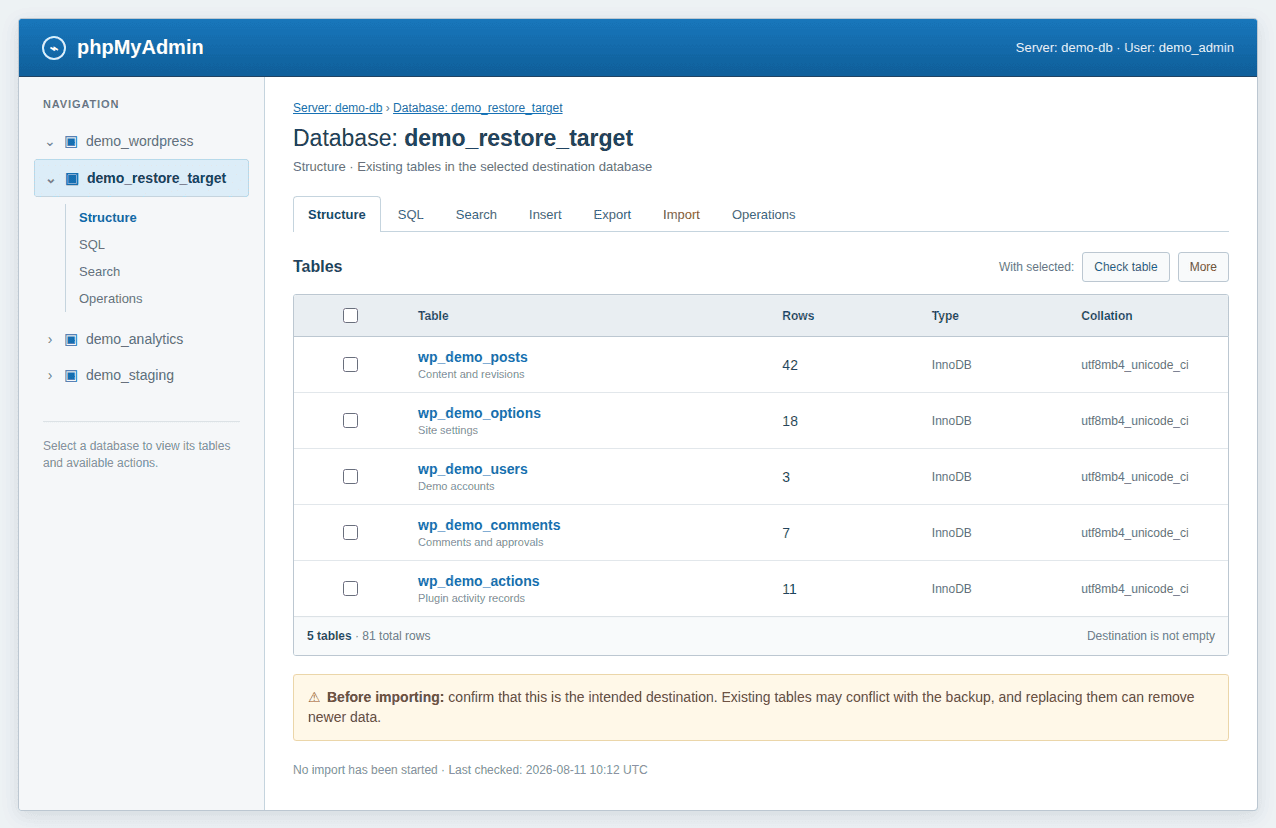The width and height of the screenshot is (1276, 828).
Task: Click the row count 11 for wp_demo_actions
Action: pyautogui.click(x=789, y=589)
